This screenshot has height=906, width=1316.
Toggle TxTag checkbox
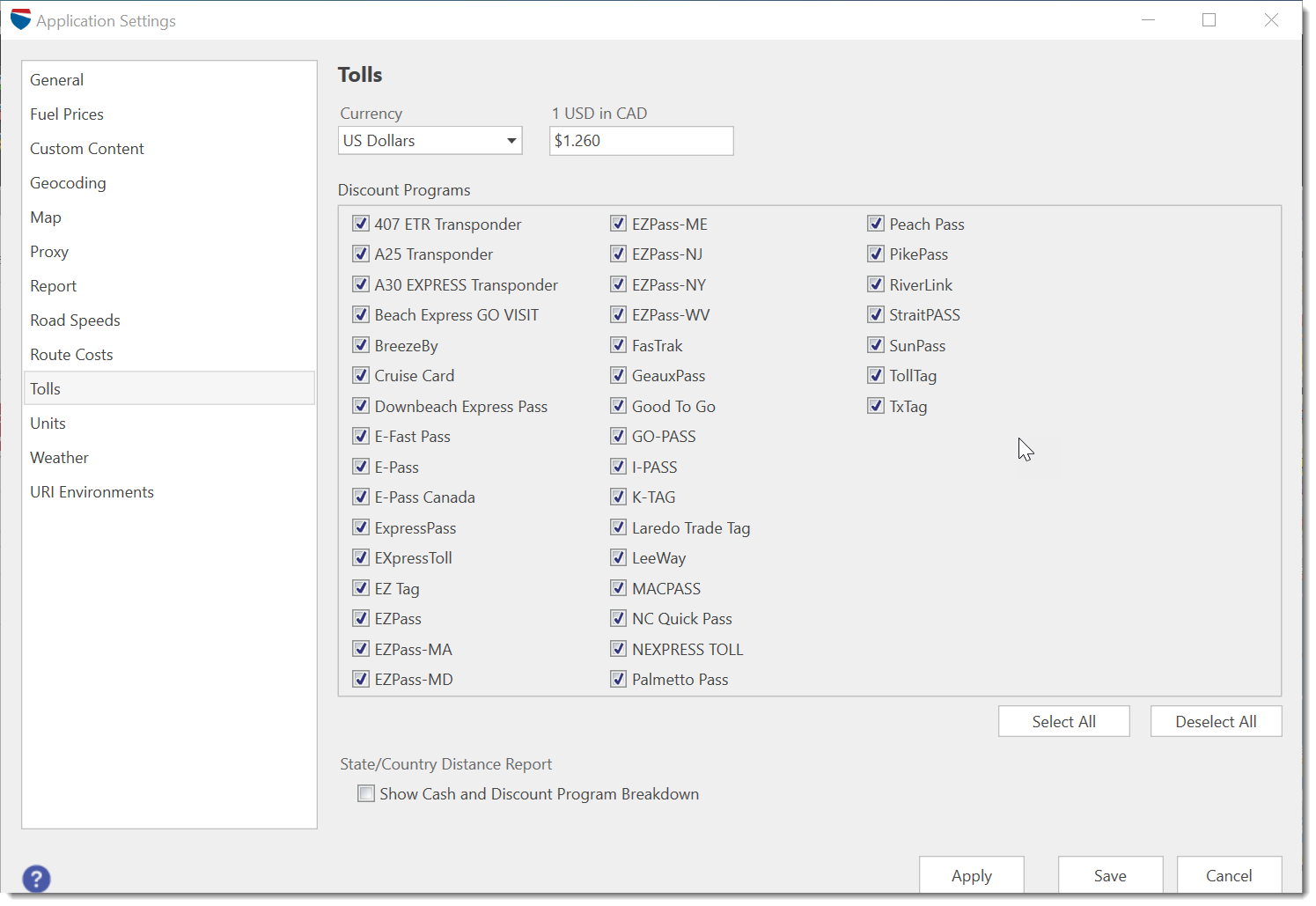[876, 406]
